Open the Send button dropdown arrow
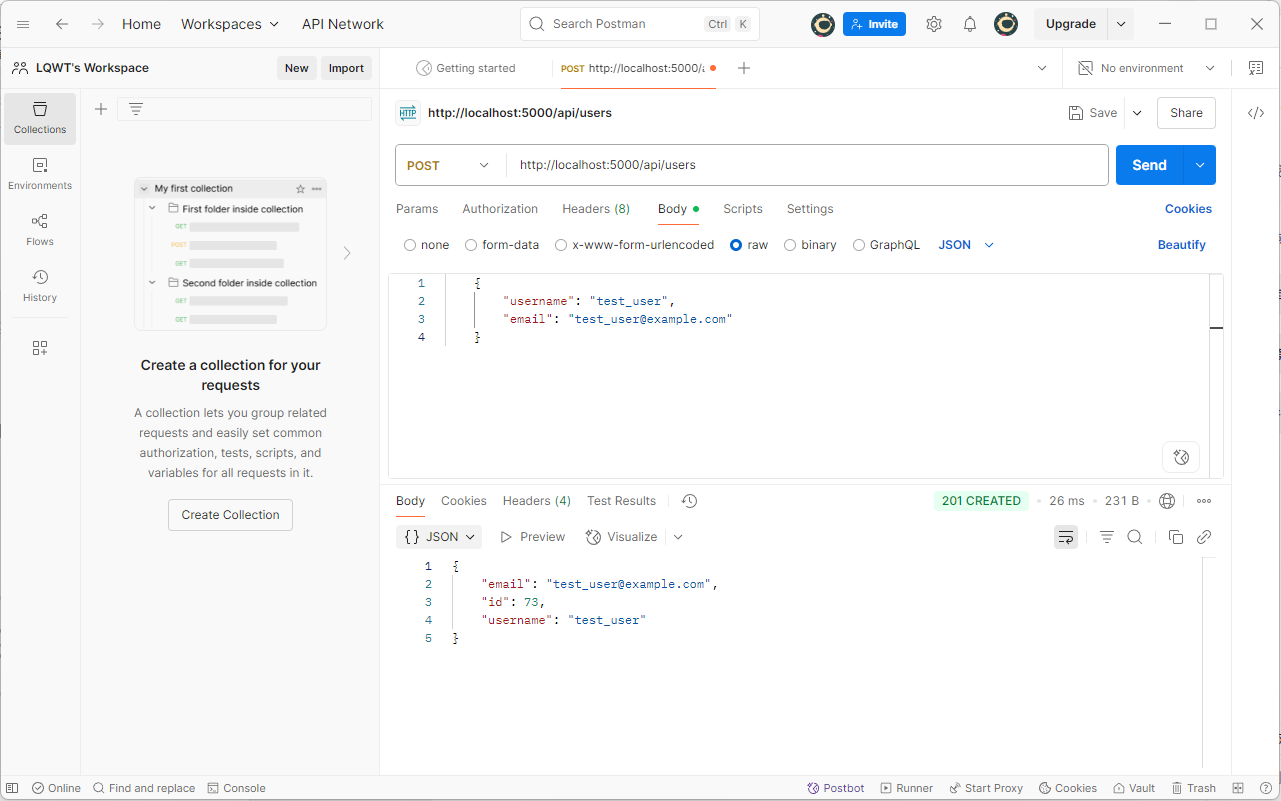1281x801 pixels. (x=1200, y=165)
